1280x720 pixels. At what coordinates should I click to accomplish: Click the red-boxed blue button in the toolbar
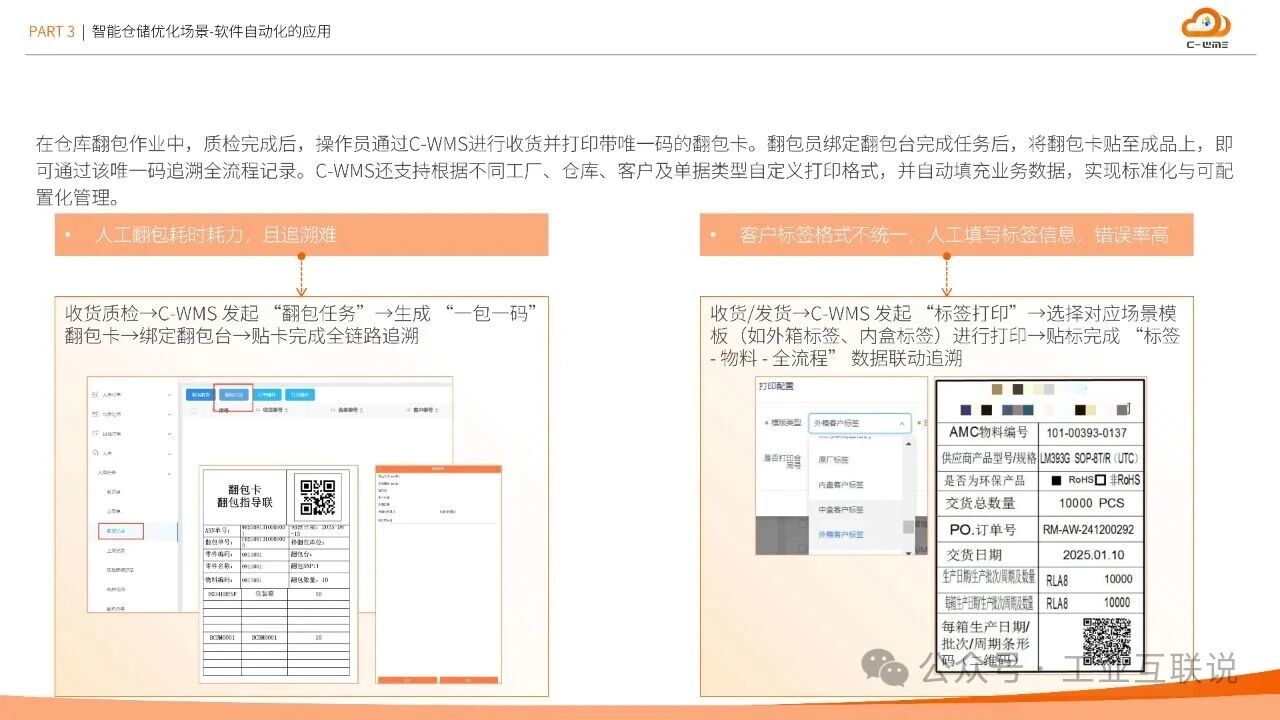coord(236,394)
